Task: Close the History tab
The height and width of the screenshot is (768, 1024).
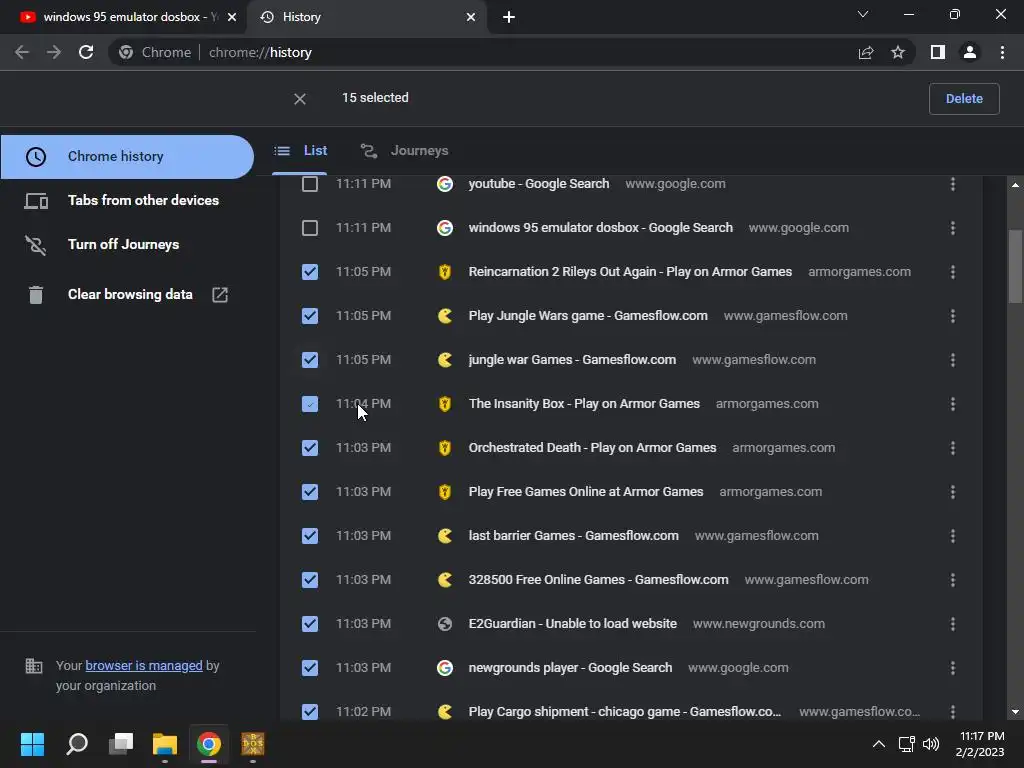Action: [471, 17]
